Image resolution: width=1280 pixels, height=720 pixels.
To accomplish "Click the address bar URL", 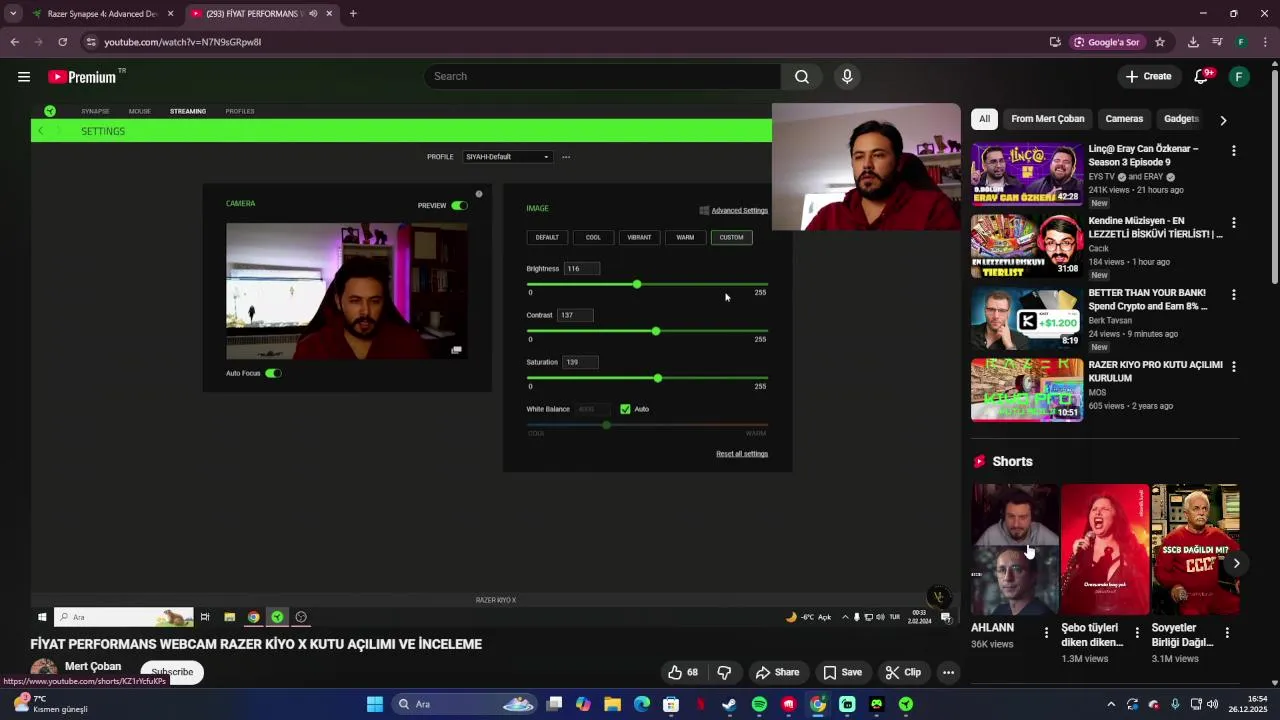I will [183, 42].
